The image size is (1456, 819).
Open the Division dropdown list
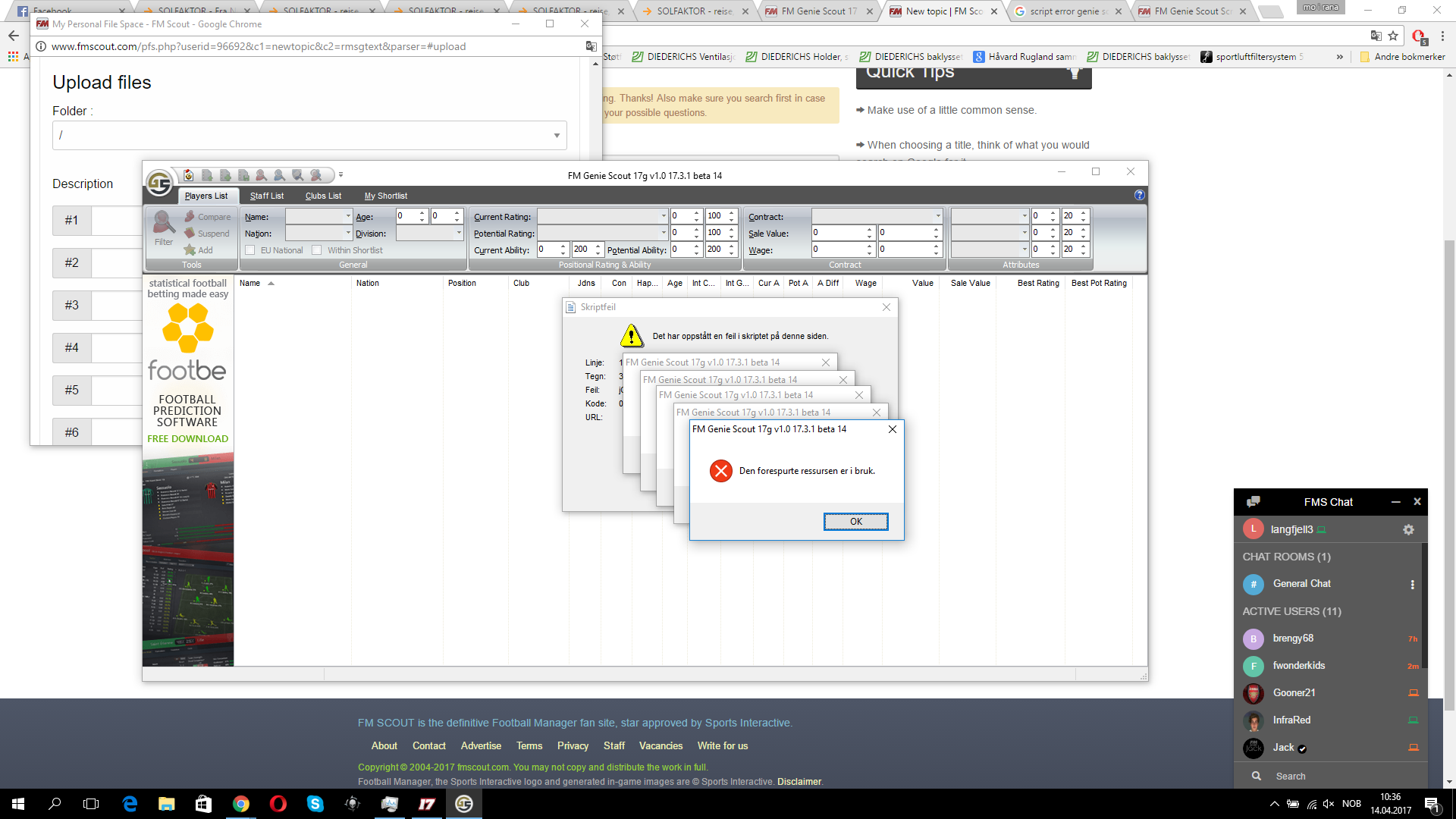coord(459,234)
